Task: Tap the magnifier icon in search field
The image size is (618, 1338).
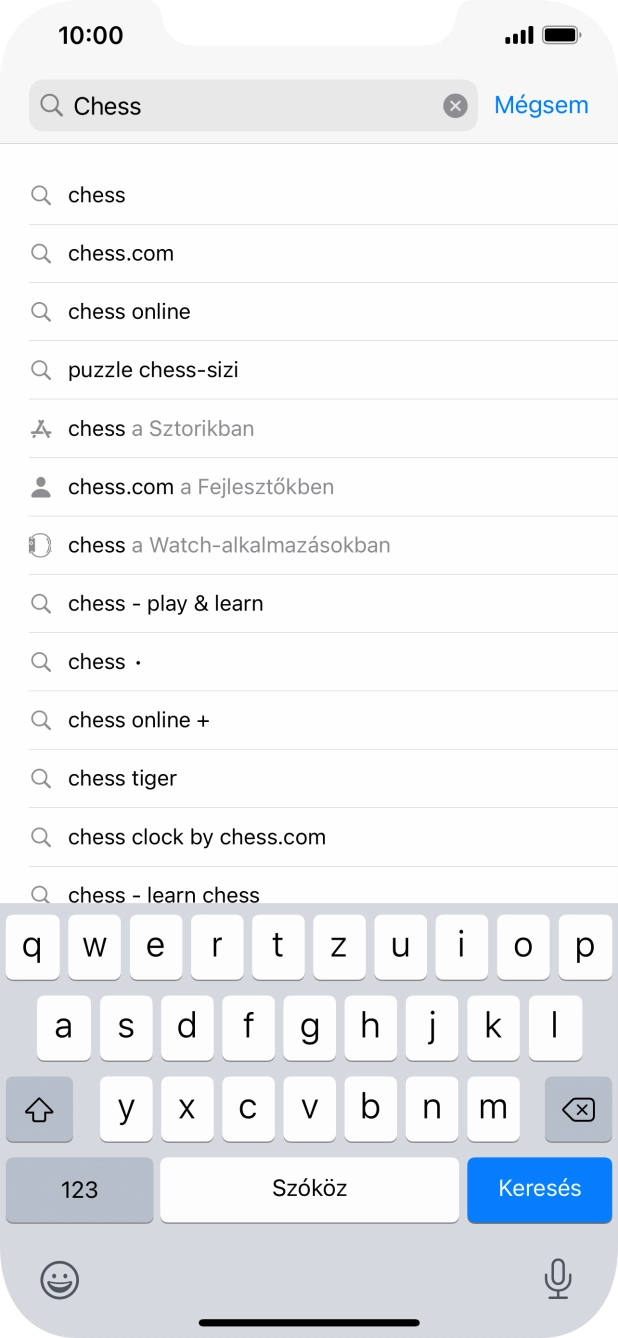Action: tap(52, 106)
